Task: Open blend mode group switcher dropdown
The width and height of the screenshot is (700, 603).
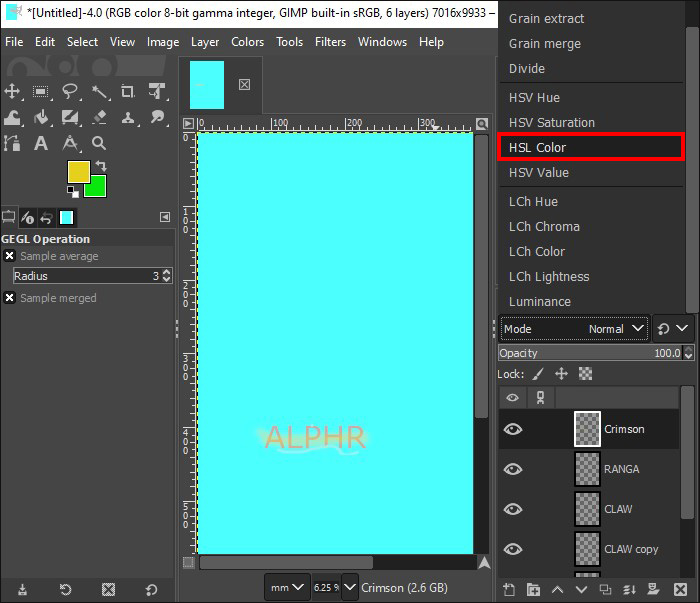Action: click(673, 329)
